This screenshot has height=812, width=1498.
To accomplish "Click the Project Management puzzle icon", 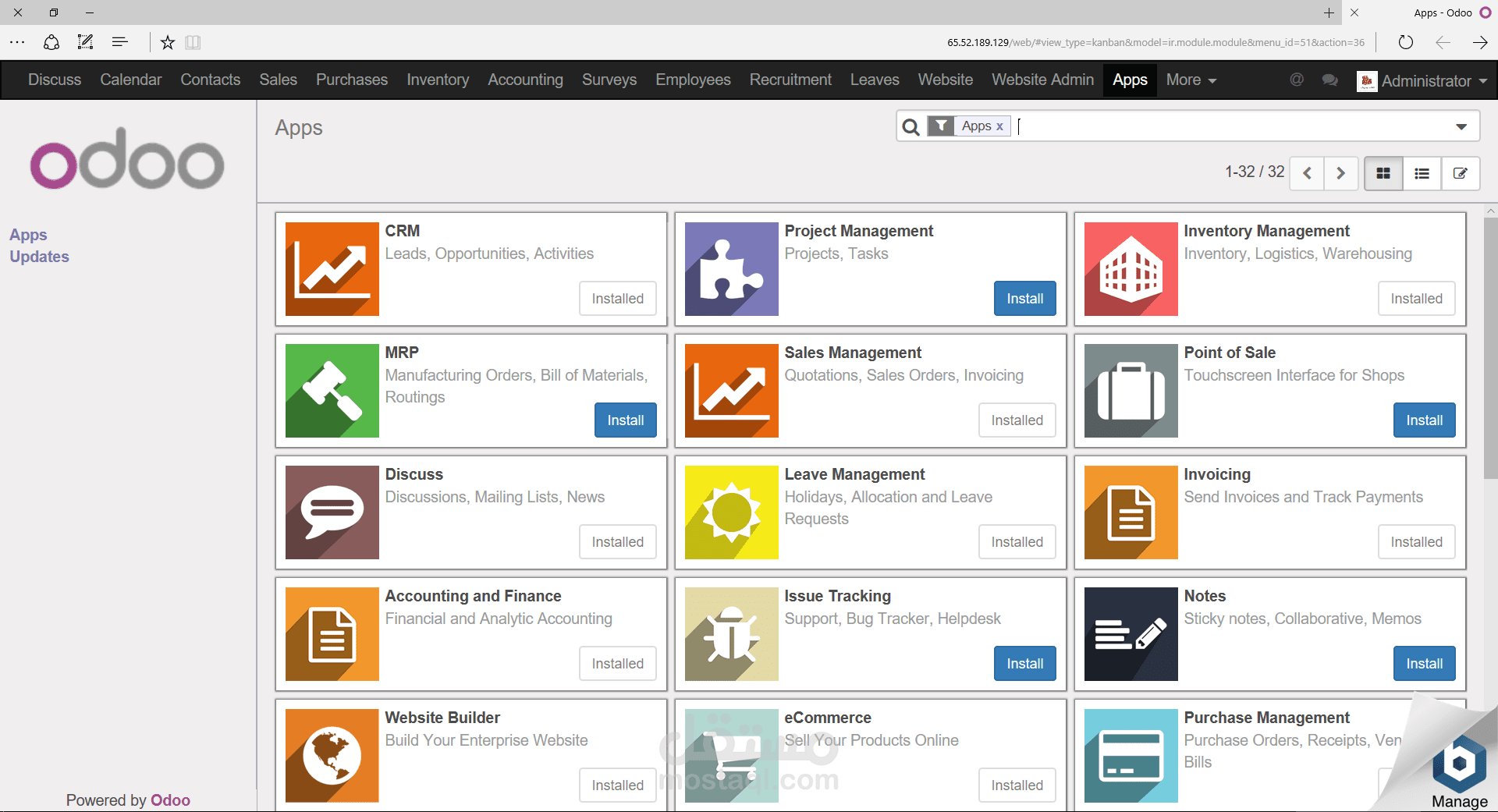I will tap(730, 269).
